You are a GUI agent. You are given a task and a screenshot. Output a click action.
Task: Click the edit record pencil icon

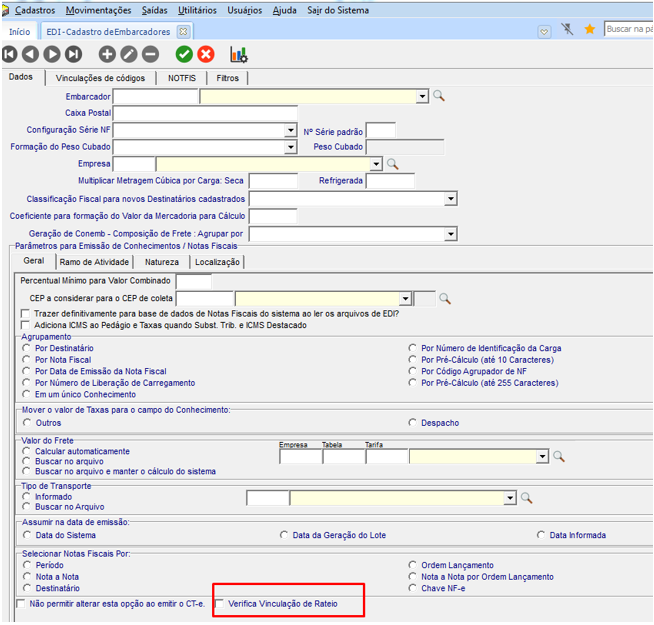pos(129,54)
